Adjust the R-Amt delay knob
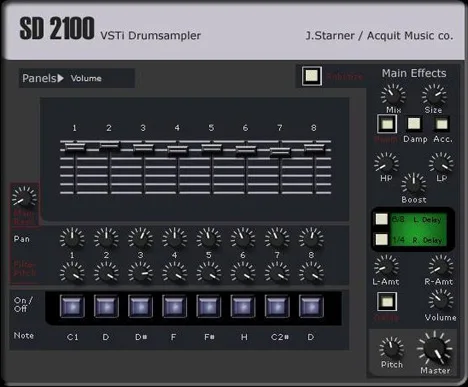This screenshot has height=387, width=468. click(x=441, y=266)
